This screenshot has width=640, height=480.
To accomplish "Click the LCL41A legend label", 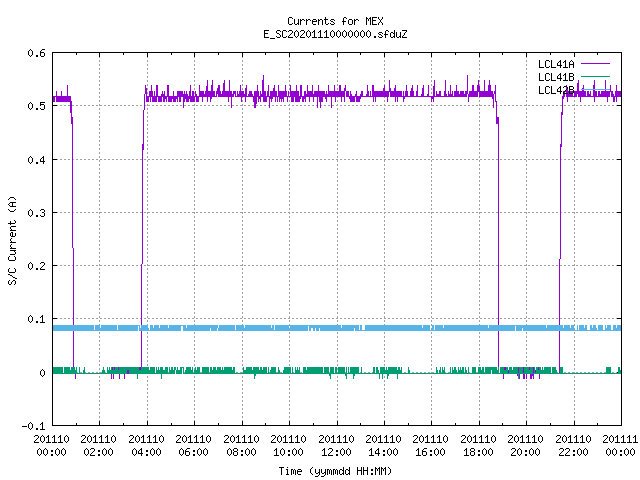I will (x=556, y=64).
